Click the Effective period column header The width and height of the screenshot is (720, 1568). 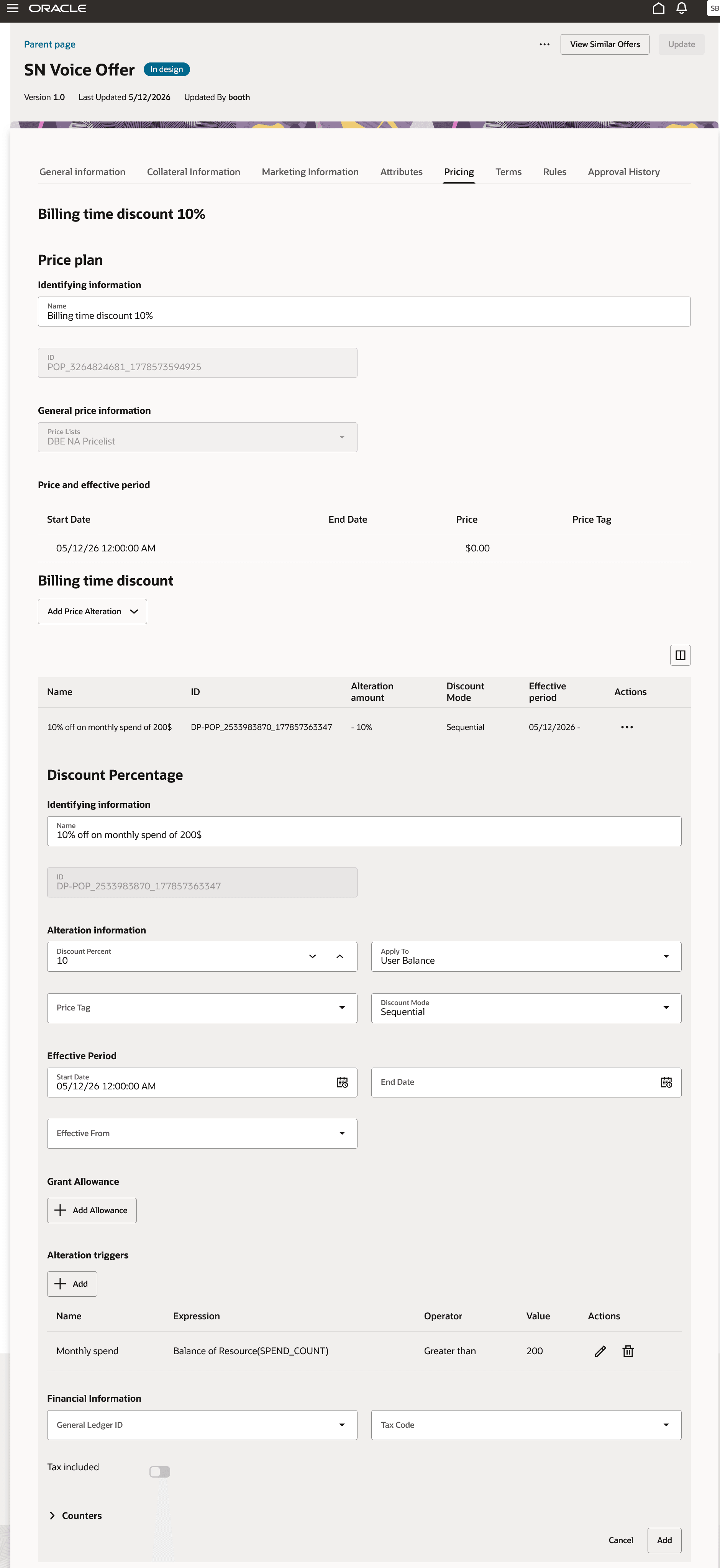547,692
